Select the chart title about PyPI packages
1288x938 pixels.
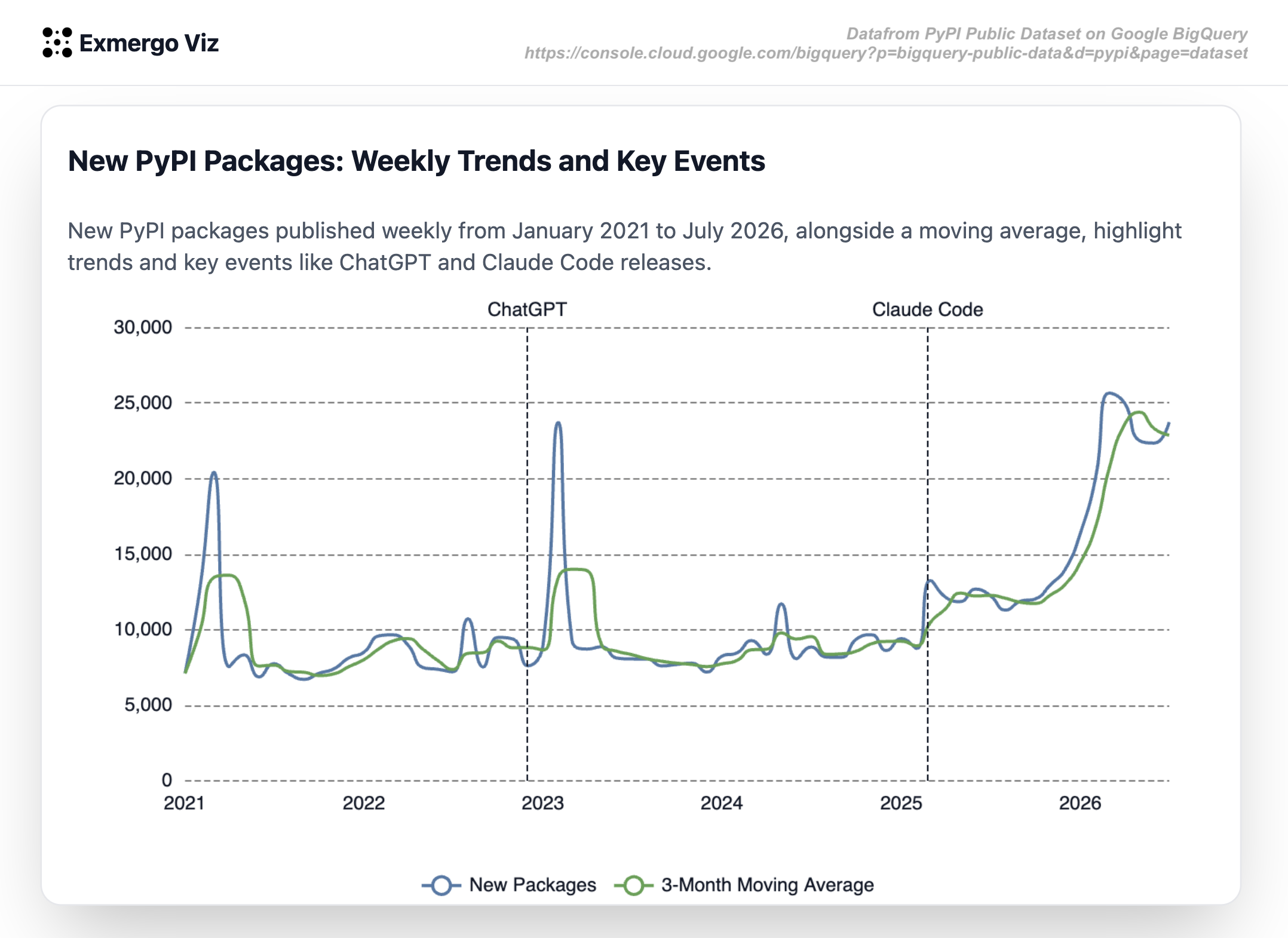416,161
